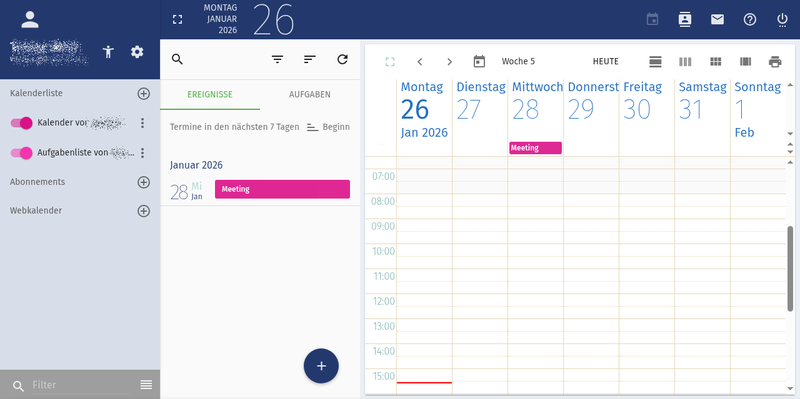Click the Woche 5 label
Image resolution: width=800 pixels, height=399 pixels.
[x=518, y=62]
